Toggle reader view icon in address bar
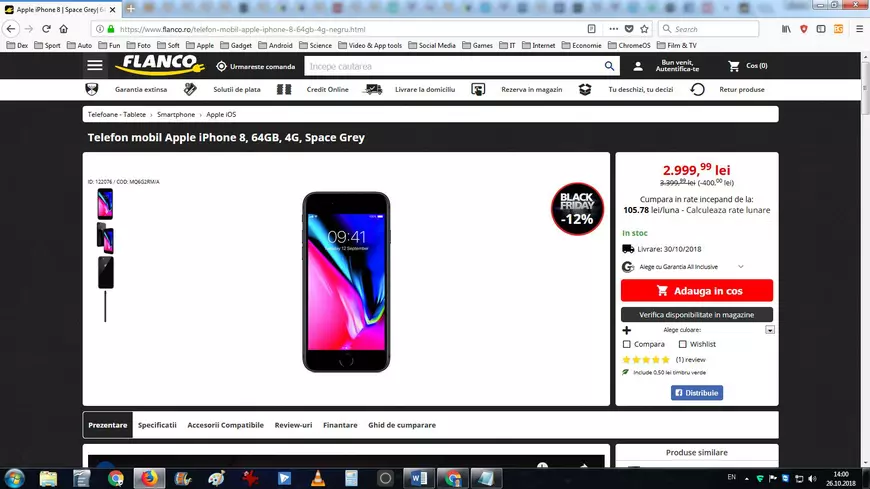Viewport: 870px width, 489px height. [x=591, y=29]
